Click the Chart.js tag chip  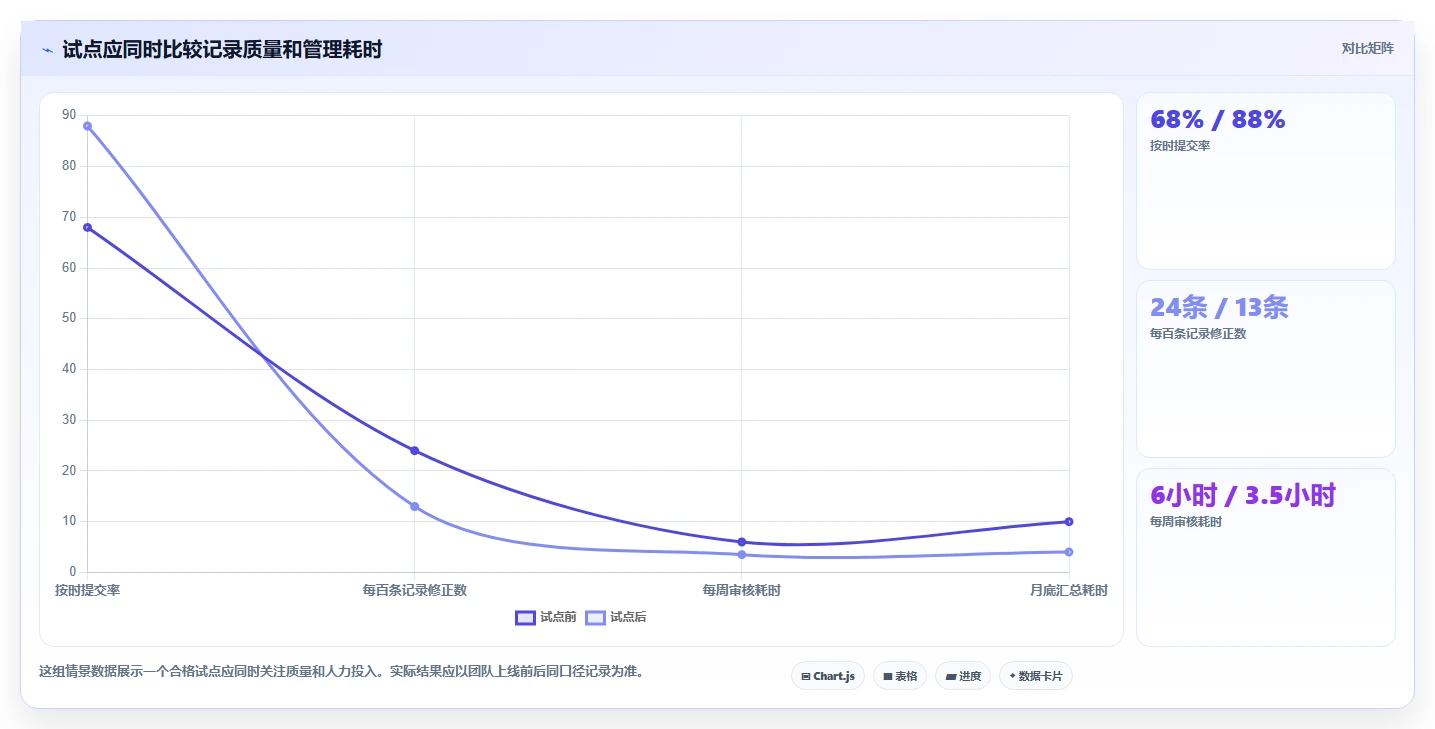tap(827, 676)
